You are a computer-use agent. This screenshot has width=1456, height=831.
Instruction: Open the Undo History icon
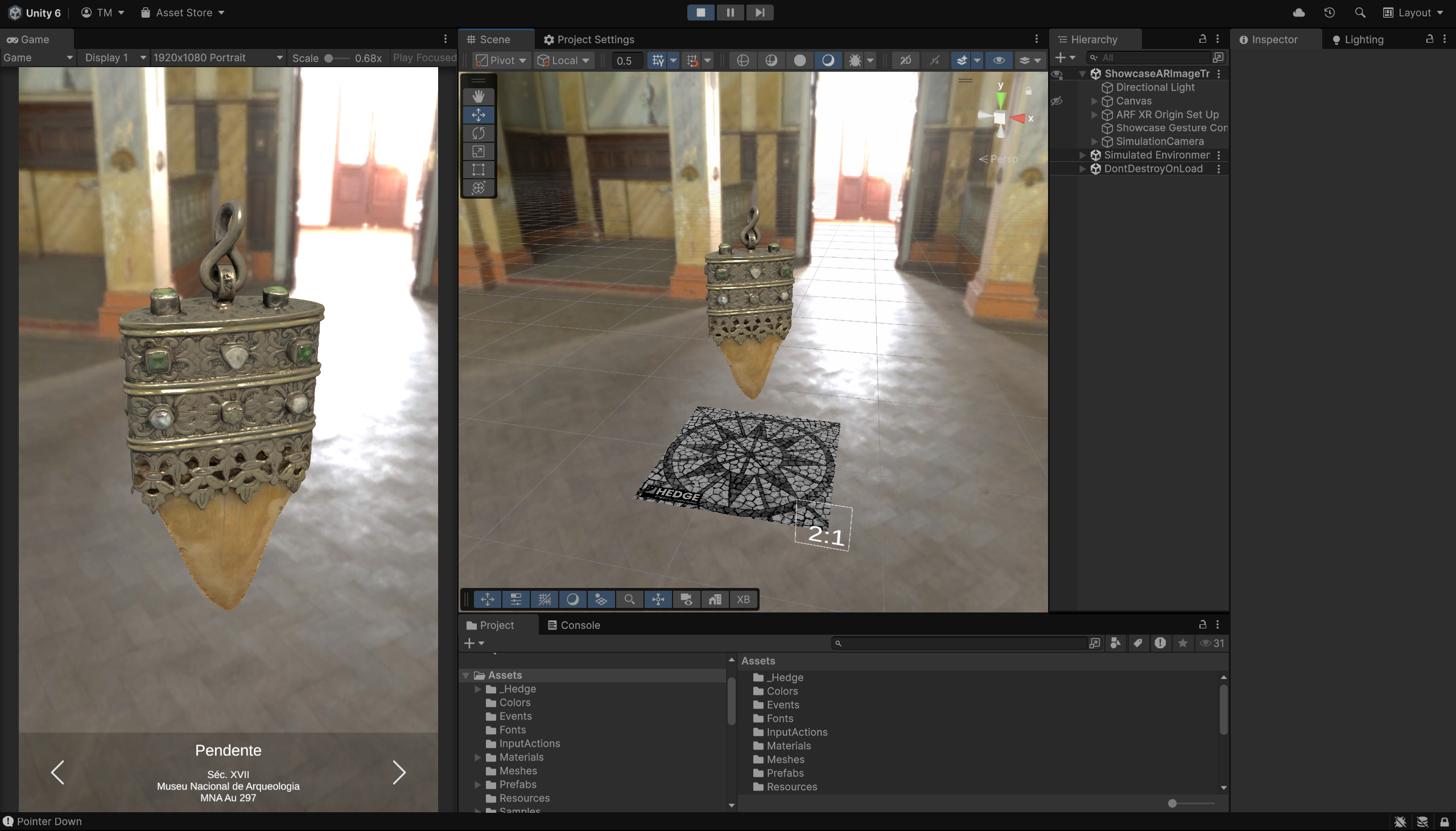click(x=1329, y=13)
